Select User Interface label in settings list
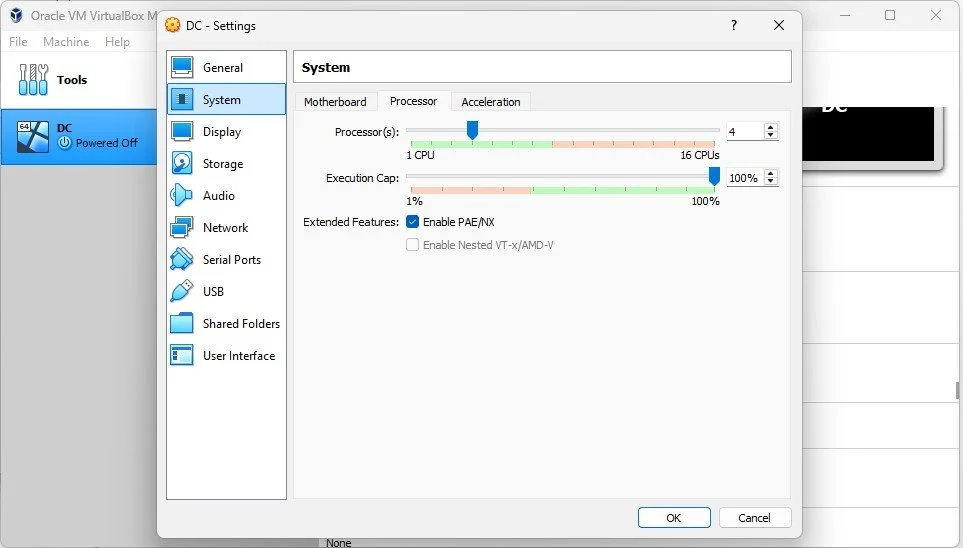This screenshot has height=548, width=963. (239, 355)
